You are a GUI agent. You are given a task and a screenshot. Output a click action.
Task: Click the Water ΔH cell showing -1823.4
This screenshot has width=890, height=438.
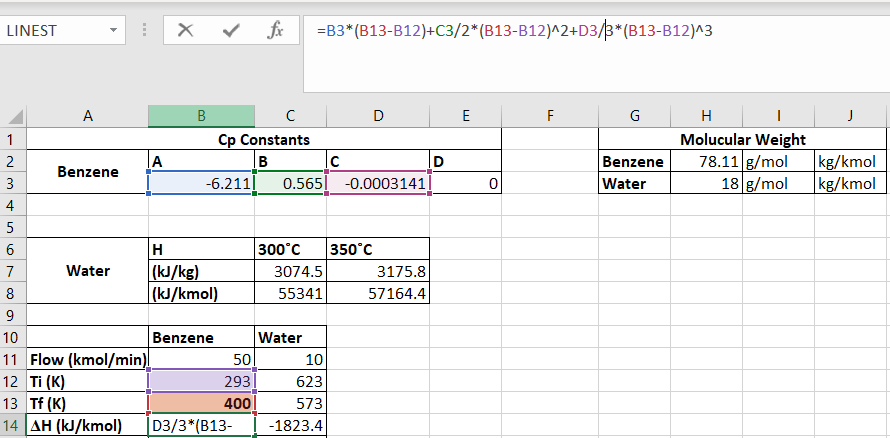click(x=291, y=425)
